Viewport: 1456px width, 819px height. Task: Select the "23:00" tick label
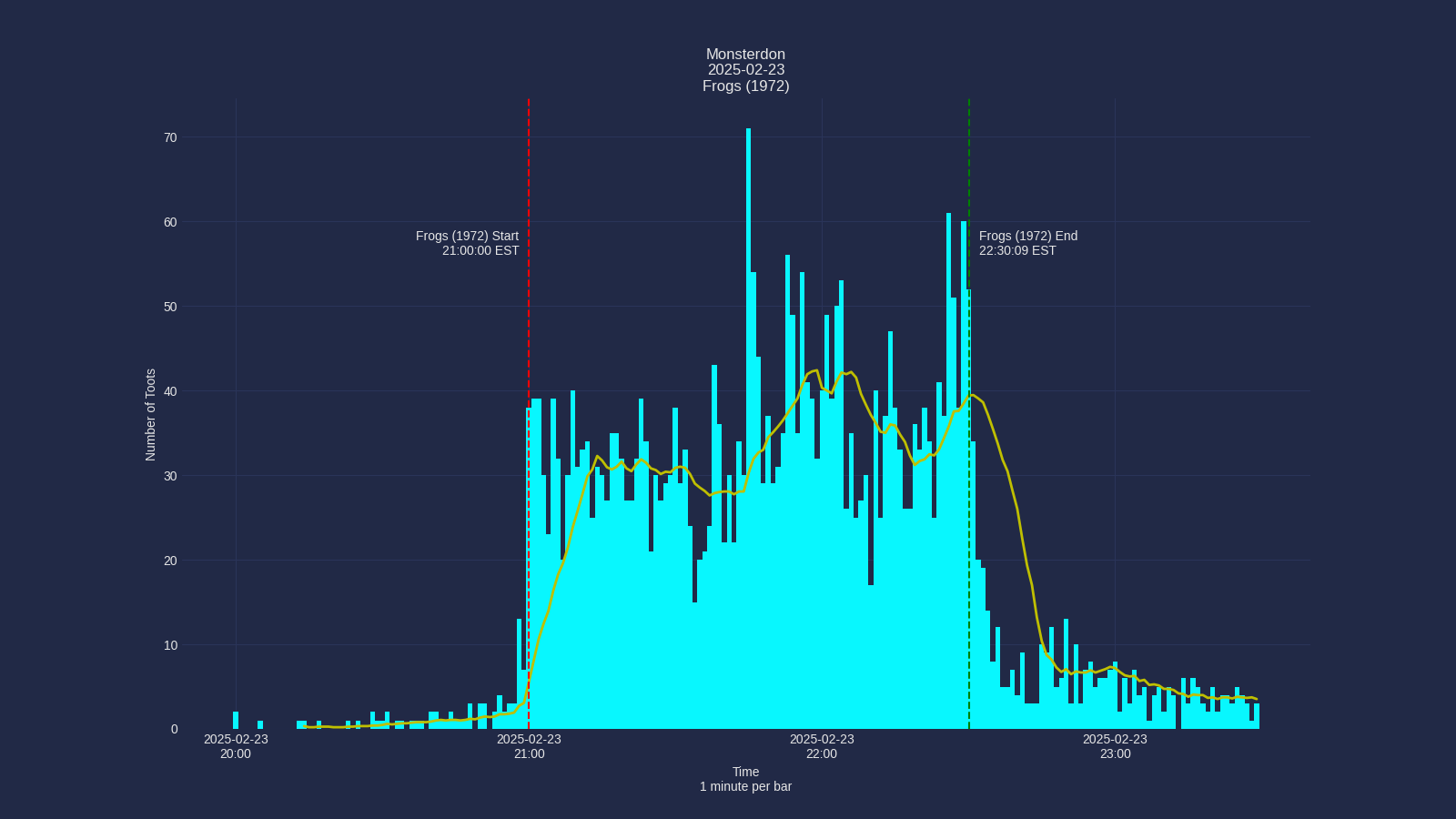pos(1116,754)
